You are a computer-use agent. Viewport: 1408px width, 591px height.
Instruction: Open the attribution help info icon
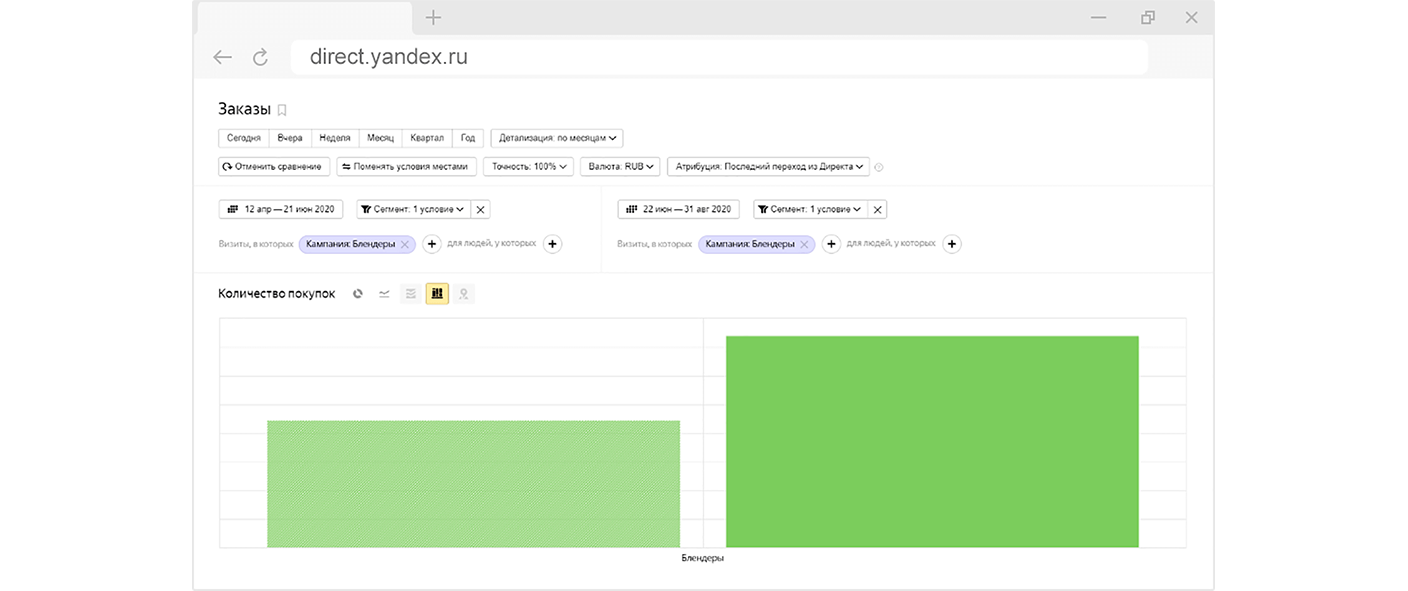tap(879, 167)
